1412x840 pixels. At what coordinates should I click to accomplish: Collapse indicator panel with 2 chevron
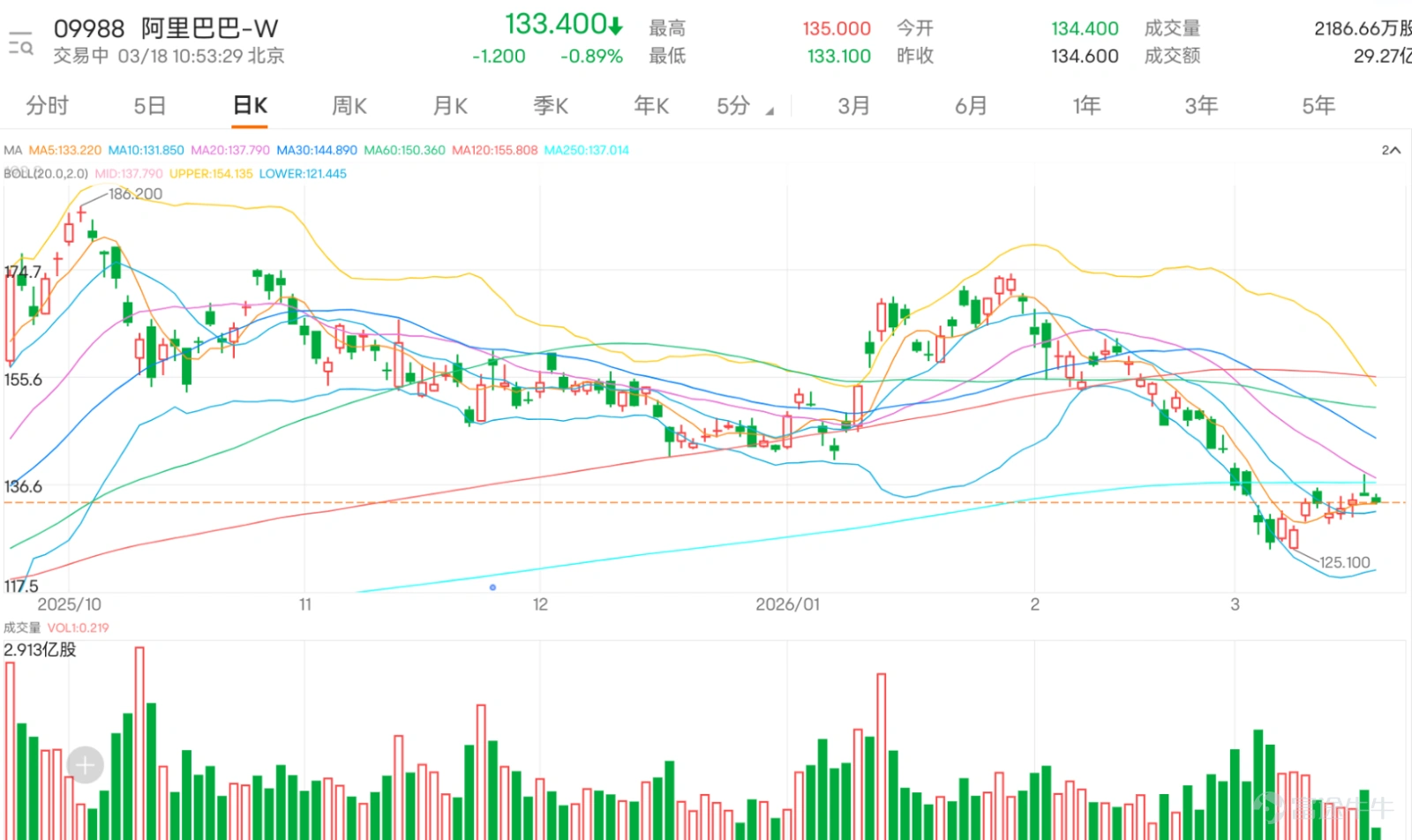pos(1391,150)
